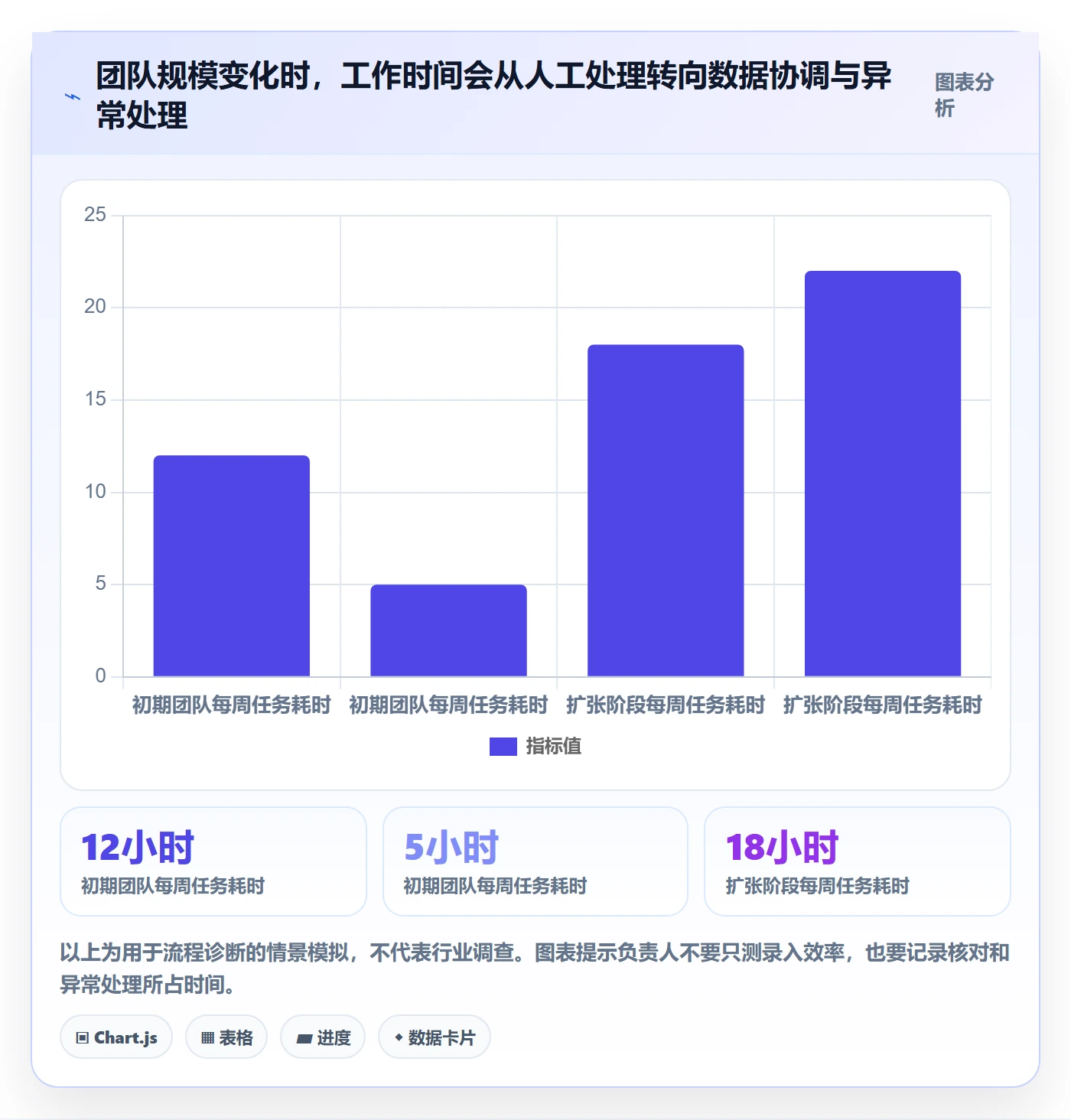Click the tallest chart bar with value 22

coord(883,474)
